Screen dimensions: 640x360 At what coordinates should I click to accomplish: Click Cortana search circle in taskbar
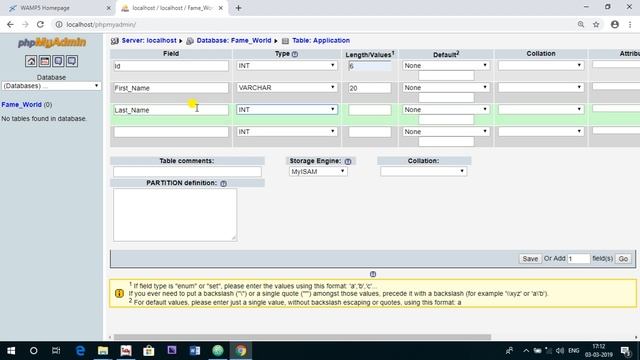[x=33, y=351]
